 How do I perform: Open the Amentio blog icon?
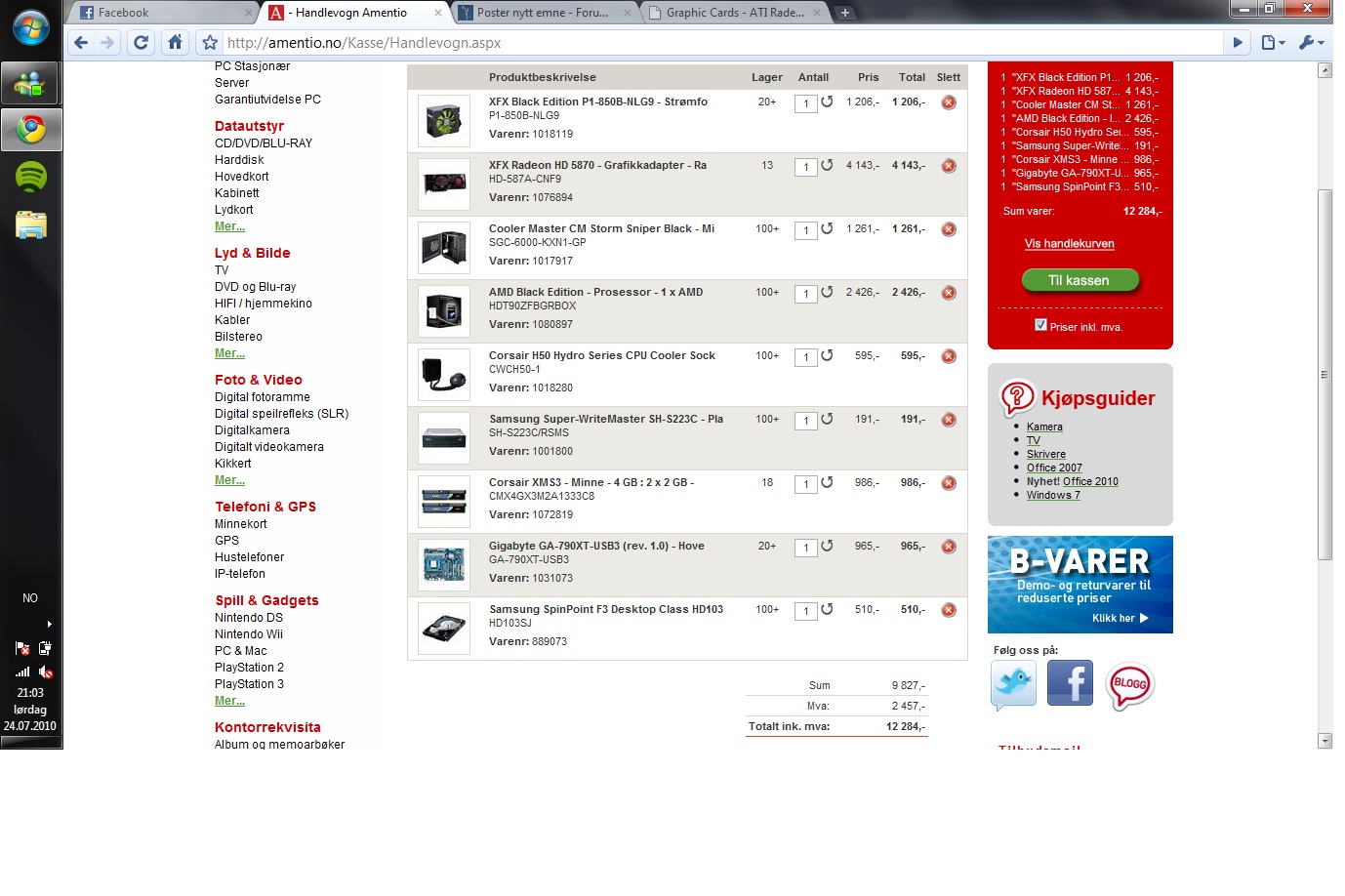coord(1129,684)
